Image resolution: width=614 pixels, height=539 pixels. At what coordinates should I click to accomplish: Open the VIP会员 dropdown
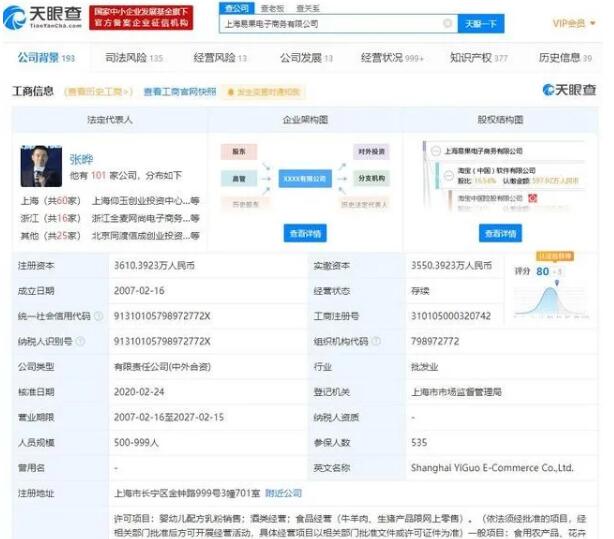tap(574, 24)
